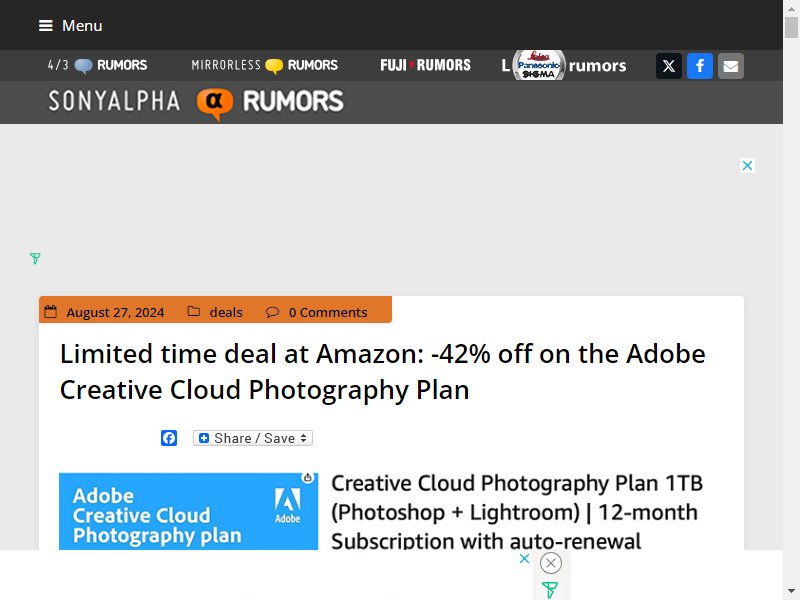Dismiss bottom ad with circled X

(x=551, y=563)
